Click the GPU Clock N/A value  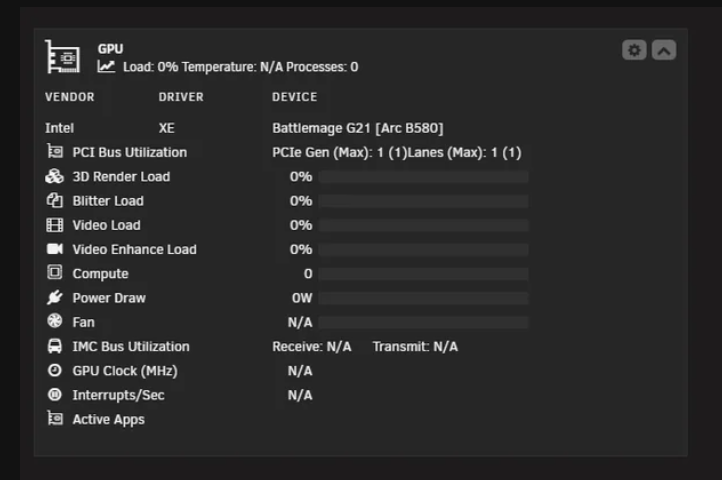coord(300,371)
